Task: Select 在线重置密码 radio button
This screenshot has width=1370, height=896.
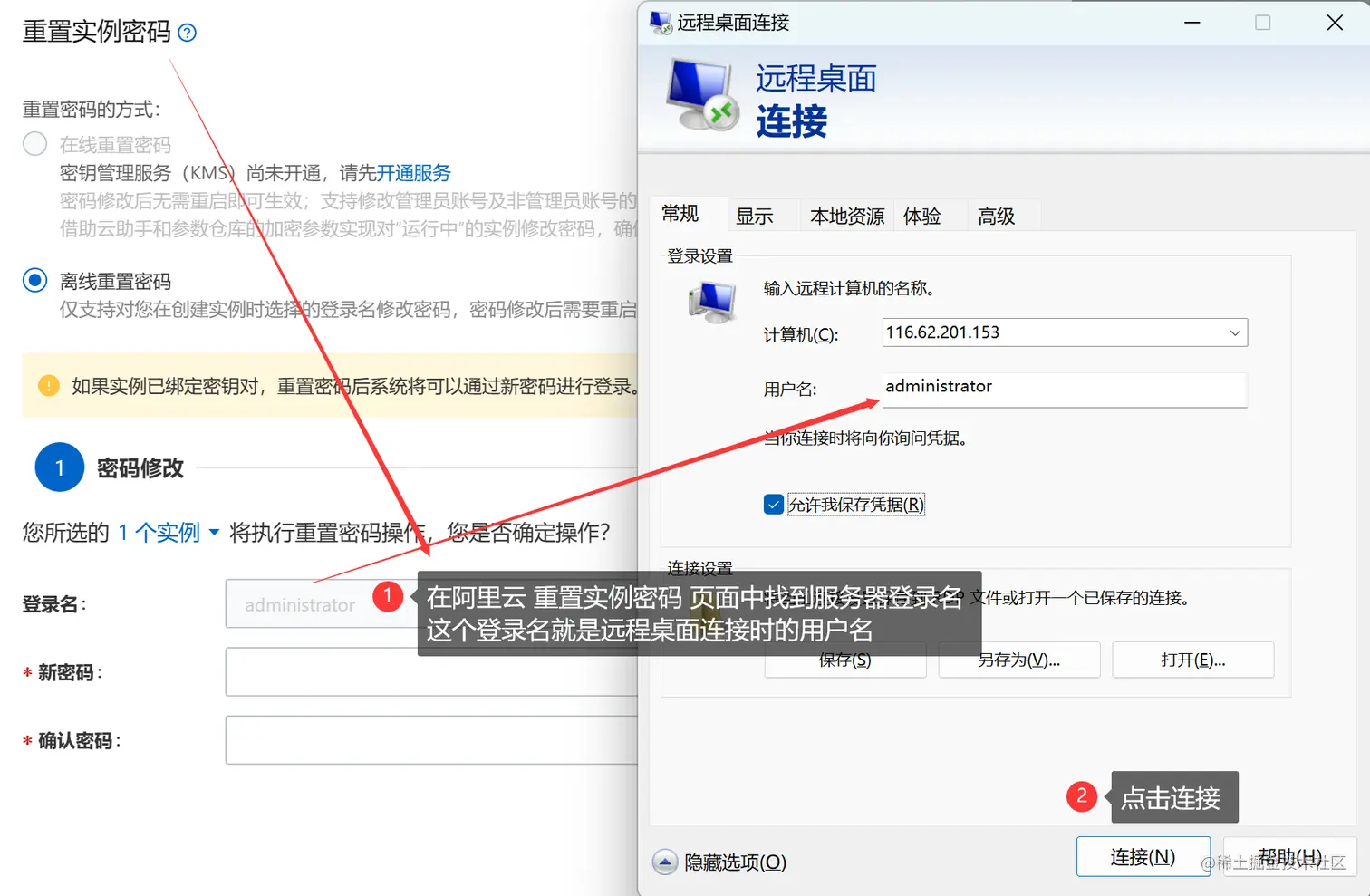Action: [34, 144]
